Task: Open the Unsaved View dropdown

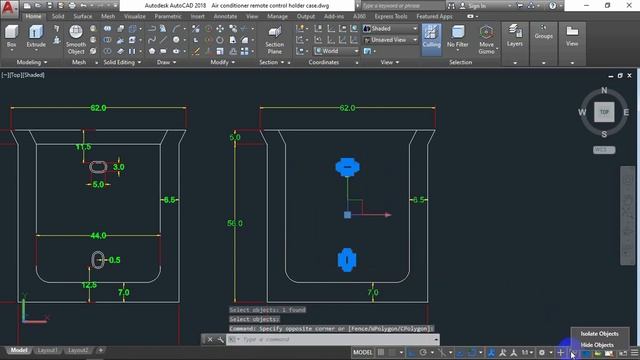Action: [x=390, y=40]
